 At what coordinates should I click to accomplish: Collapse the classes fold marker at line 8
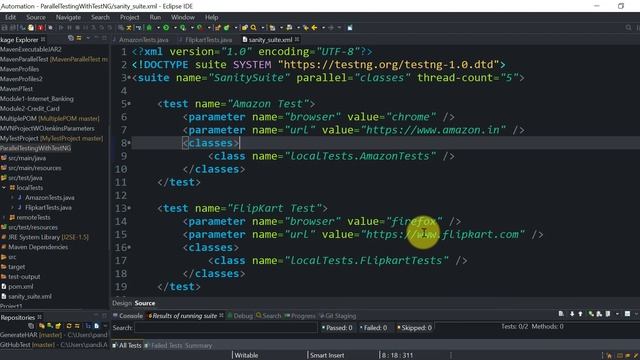click(x=129, y=143)
